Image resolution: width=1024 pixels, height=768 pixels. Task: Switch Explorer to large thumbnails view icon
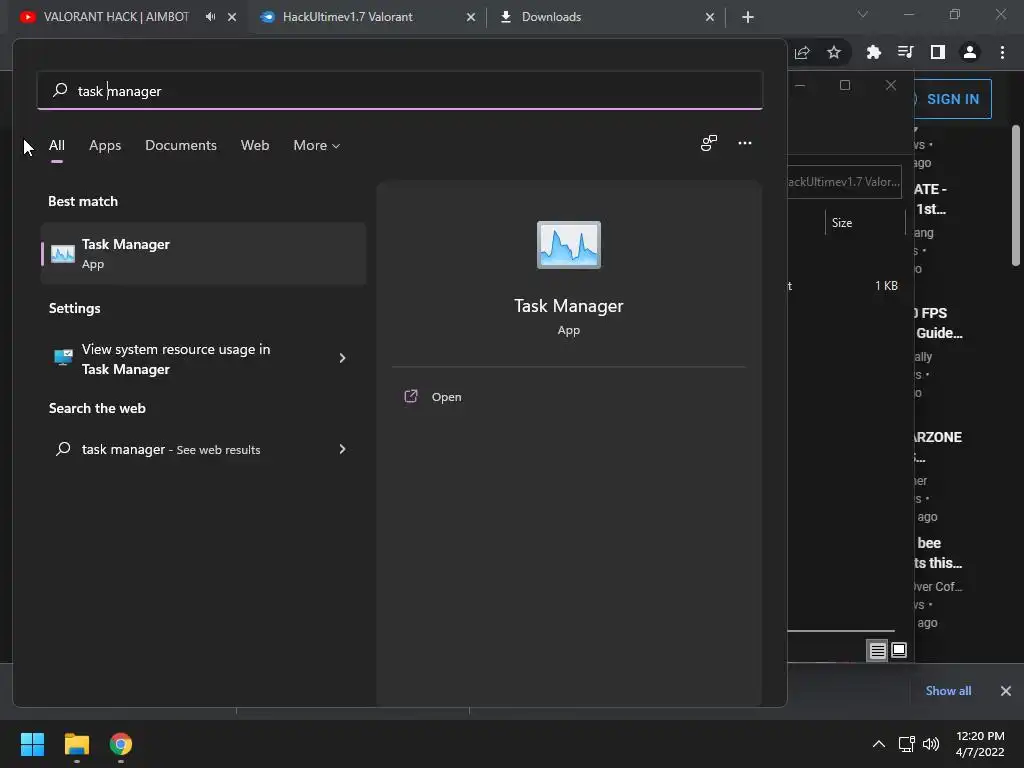click(x=899, y=650)
